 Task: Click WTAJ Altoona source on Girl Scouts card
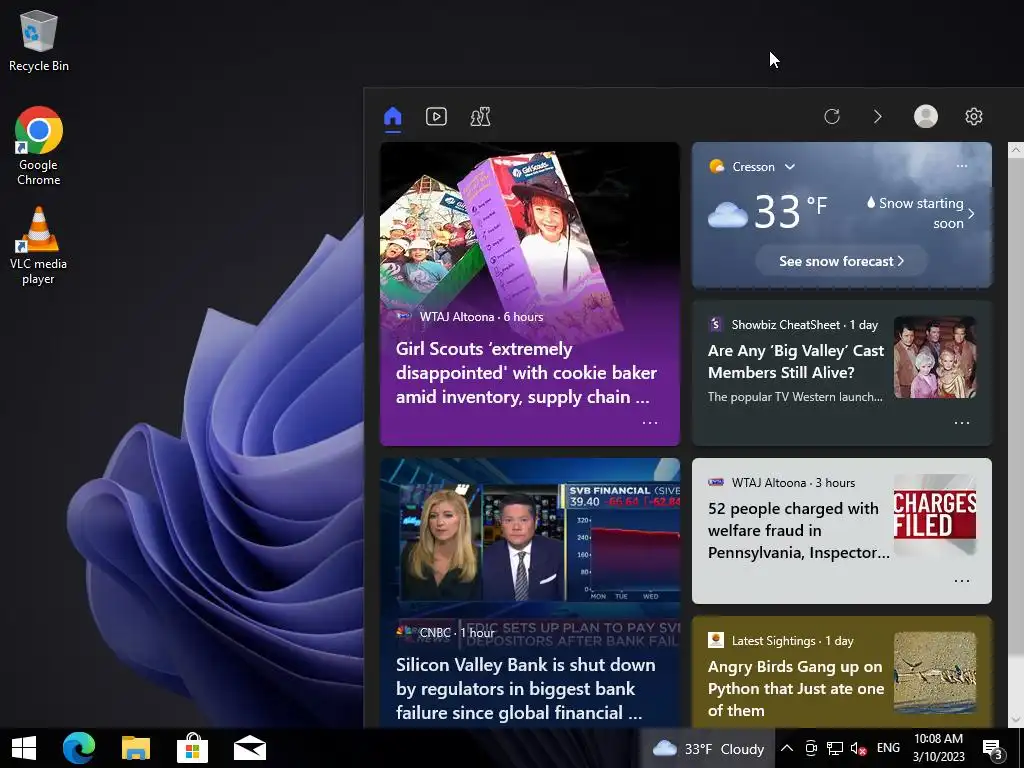pos(456,317)
